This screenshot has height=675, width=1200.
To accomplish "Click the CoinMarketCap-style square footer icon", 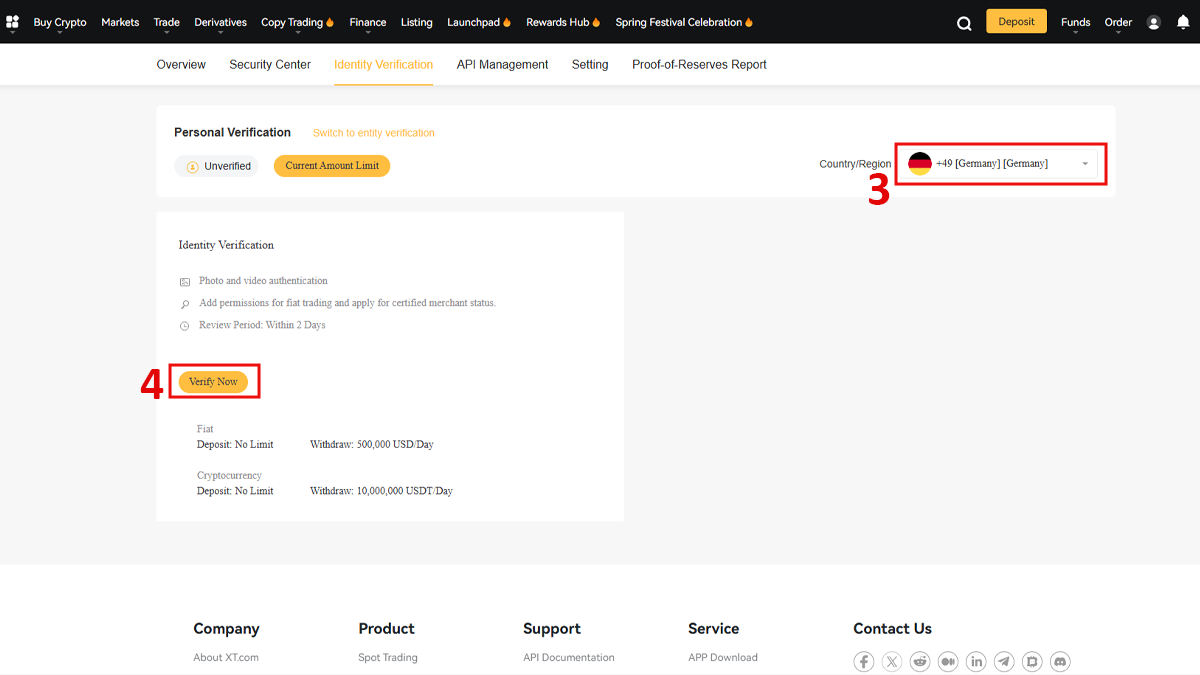I will 1032,661.
